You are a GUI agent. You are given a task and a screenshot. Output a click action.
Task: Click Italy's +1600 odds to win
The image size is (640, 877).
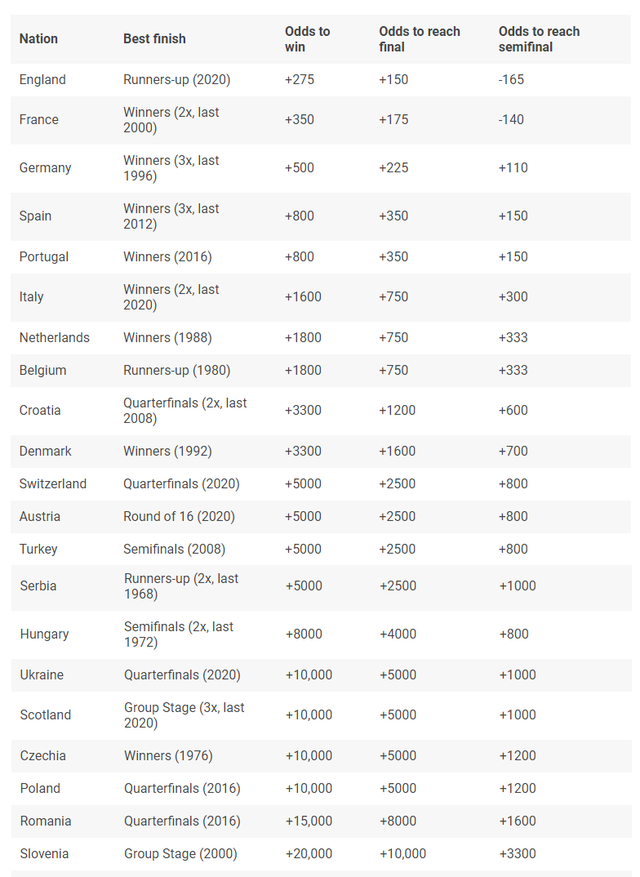[303, 297]
